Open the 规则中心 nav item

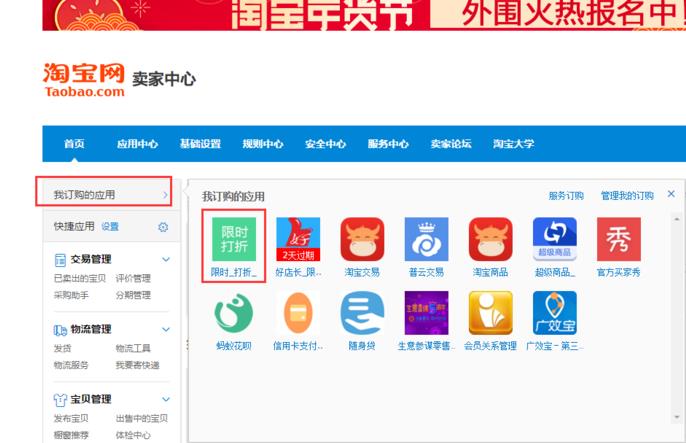[x=263, y=143]
